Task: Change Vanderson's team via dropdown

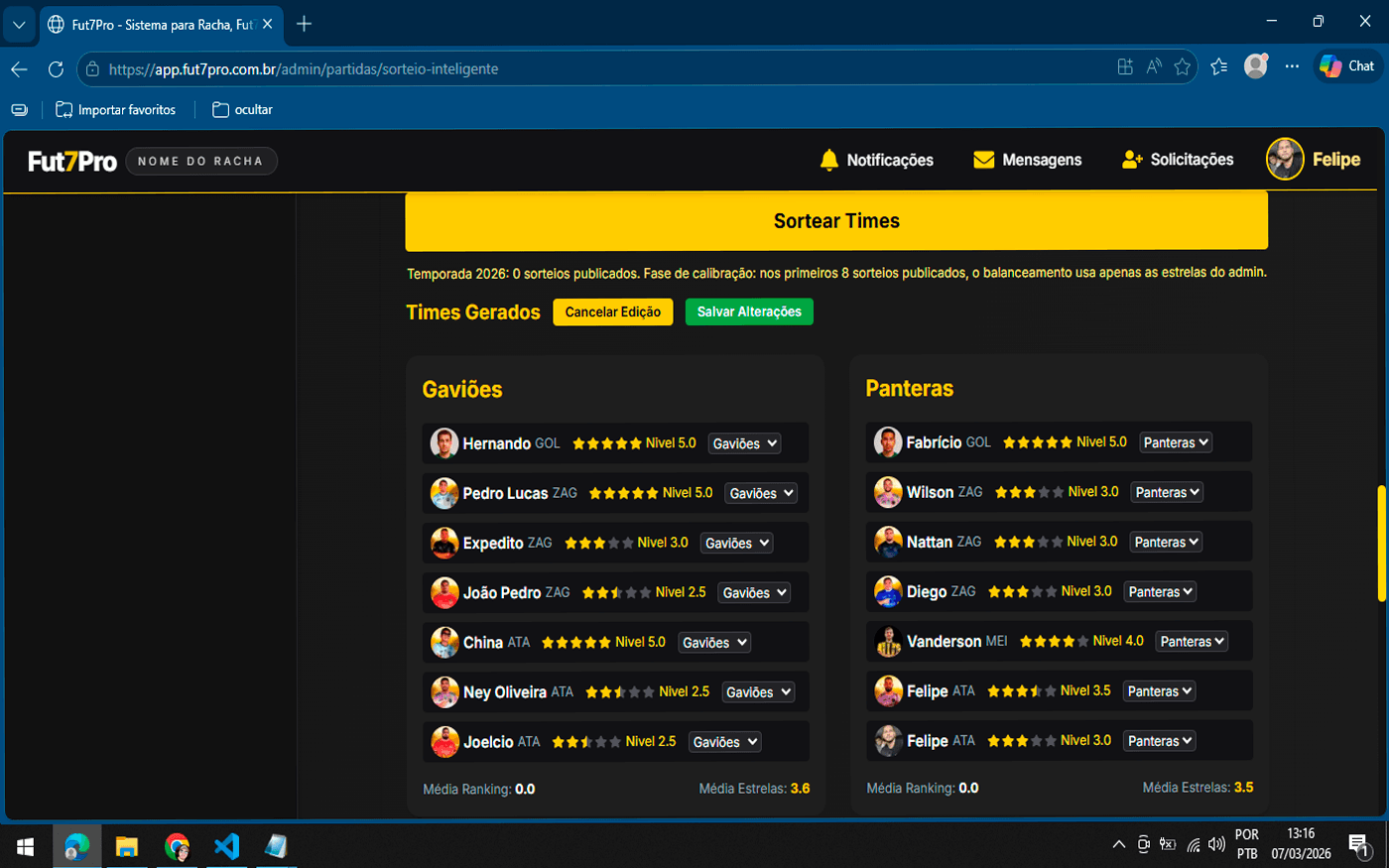Action: point(1192,642)
